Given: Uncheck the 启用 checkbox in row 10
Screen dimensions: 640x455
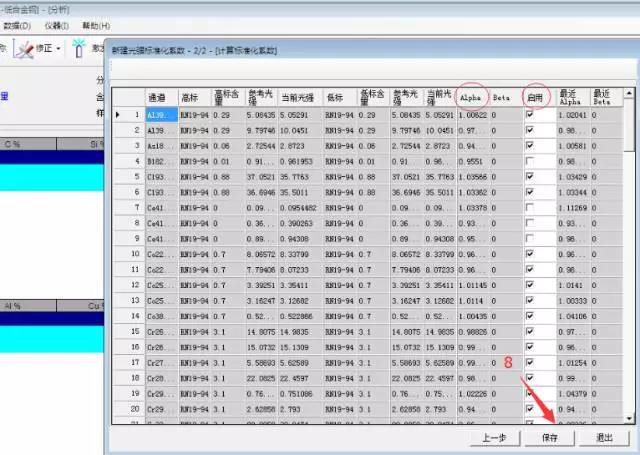Looking at the screenshot, I should pyautogui.click(x=531, y=253).
